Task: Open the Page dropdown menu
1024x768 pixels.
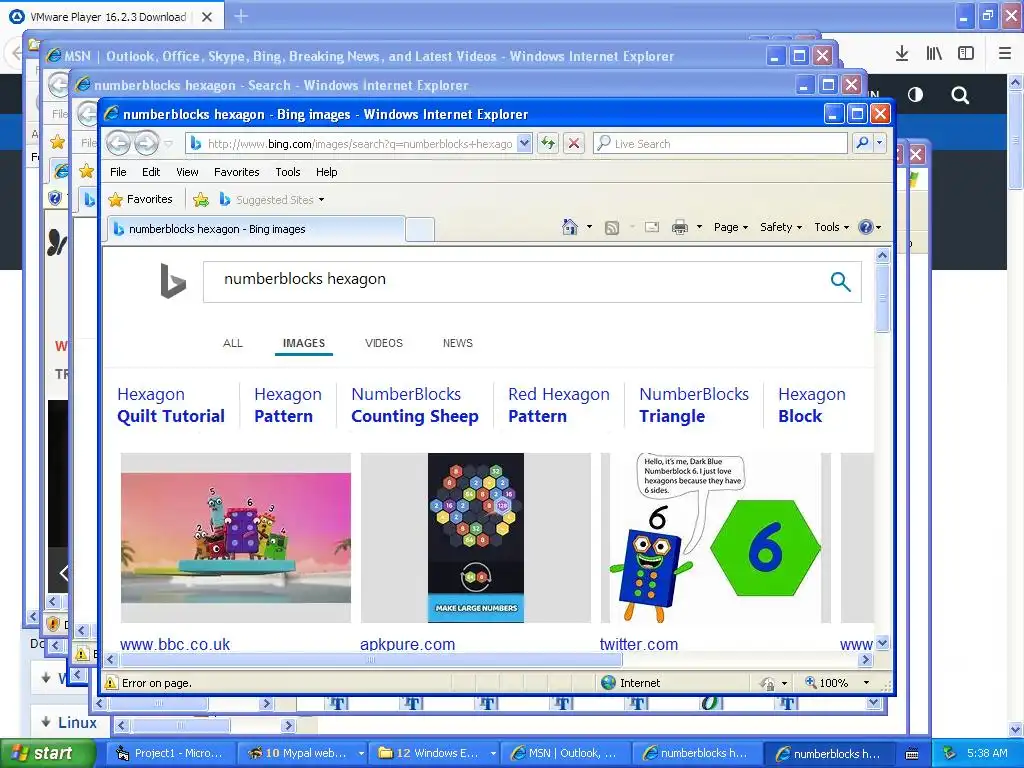Action: pyautogui.click(x=731, y=227)
